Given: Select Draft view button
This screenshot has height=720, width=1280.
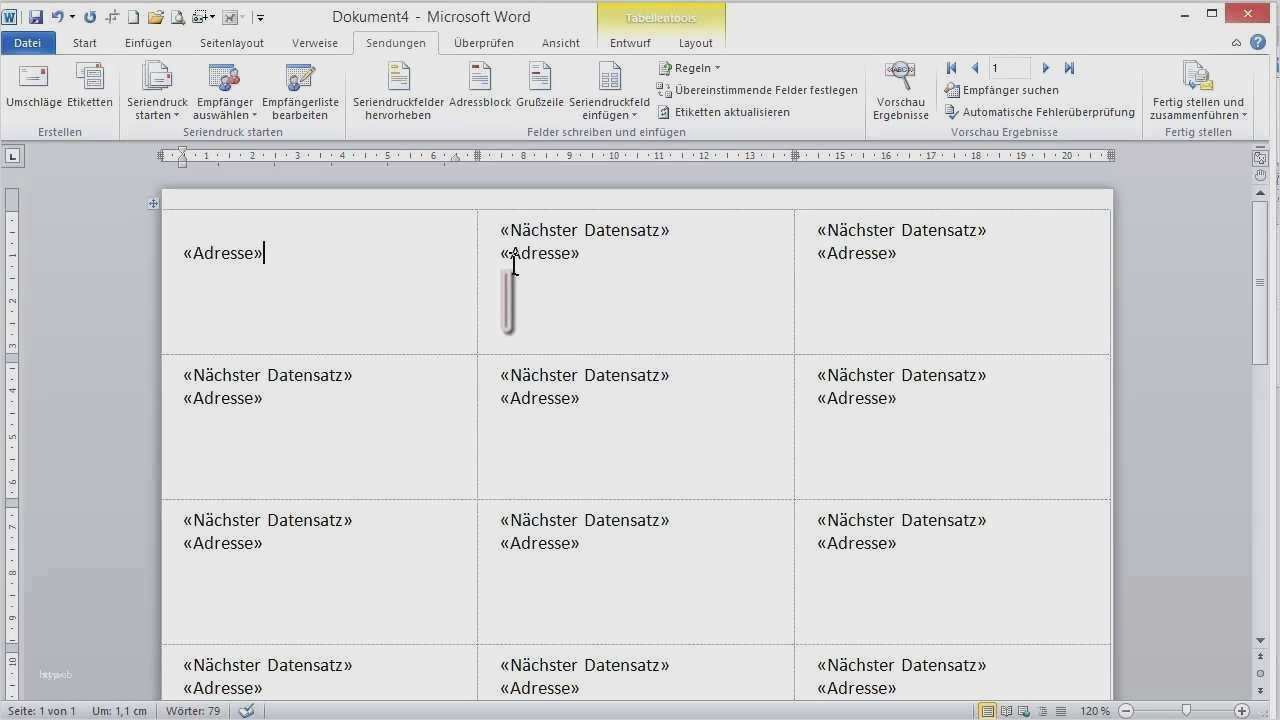Looking at the screenshot, I should tap(1060, 711).
